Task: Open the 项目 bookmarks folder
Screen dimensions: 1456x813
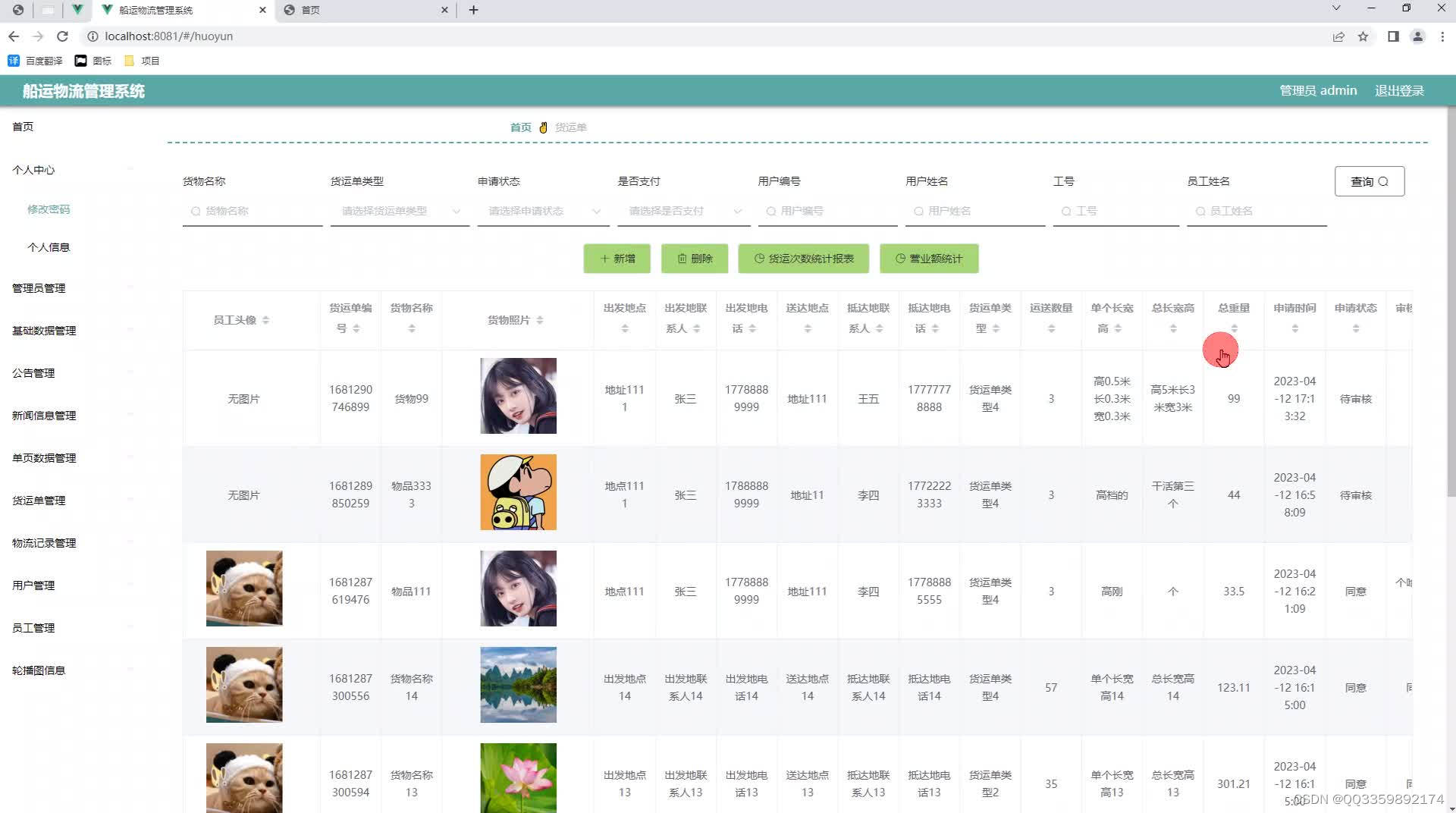Action: coord(142,61)
